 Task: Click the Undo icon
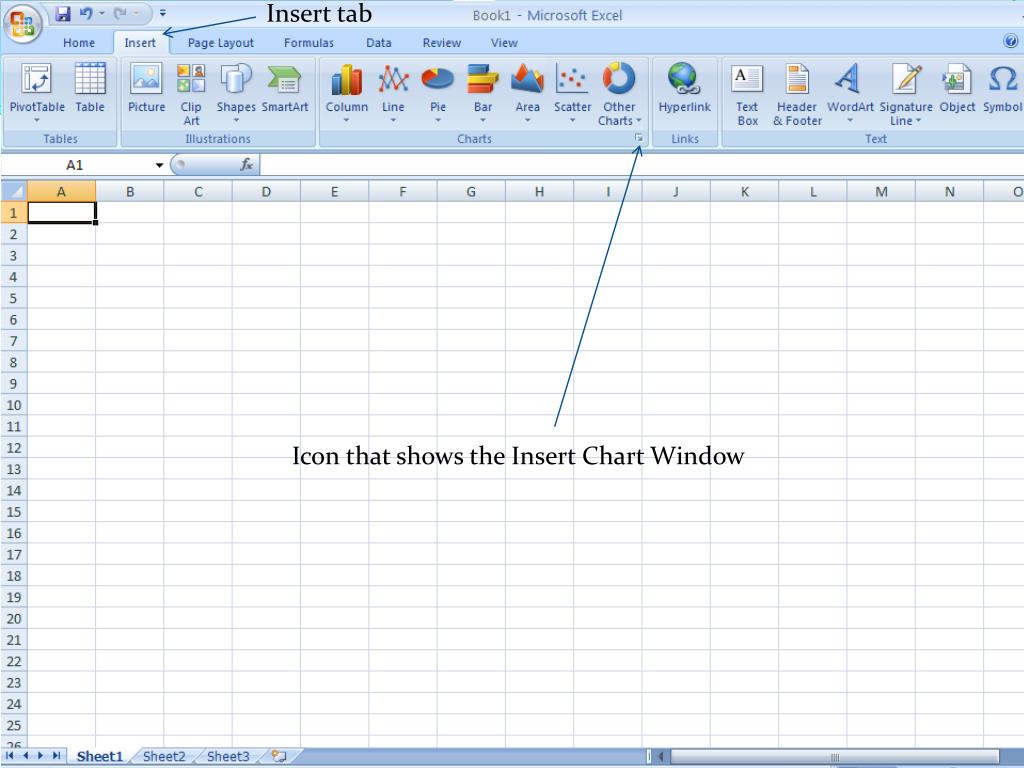86,14
